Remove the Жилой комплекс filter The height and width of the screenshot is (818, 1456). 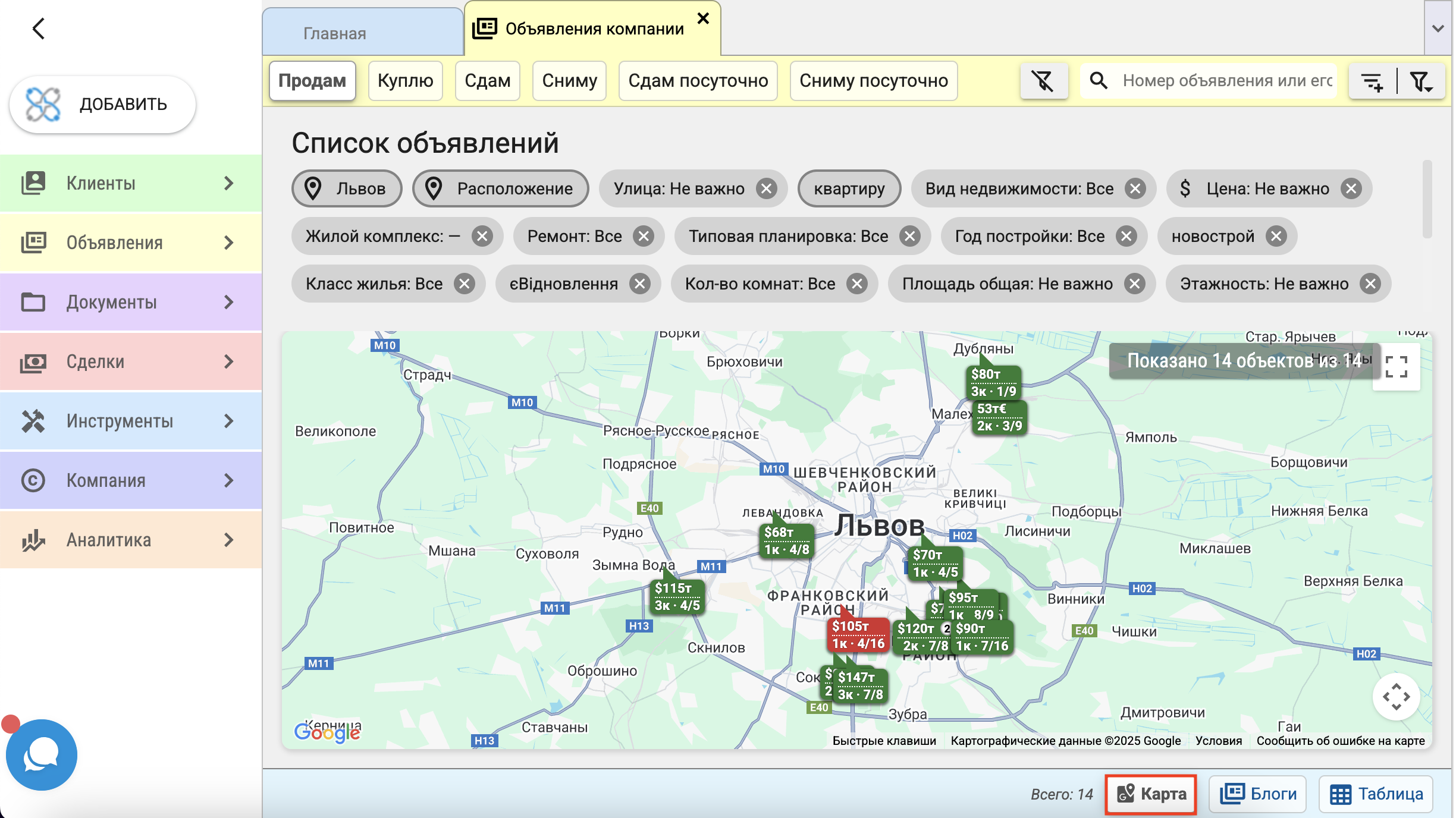tap(482, 236)
